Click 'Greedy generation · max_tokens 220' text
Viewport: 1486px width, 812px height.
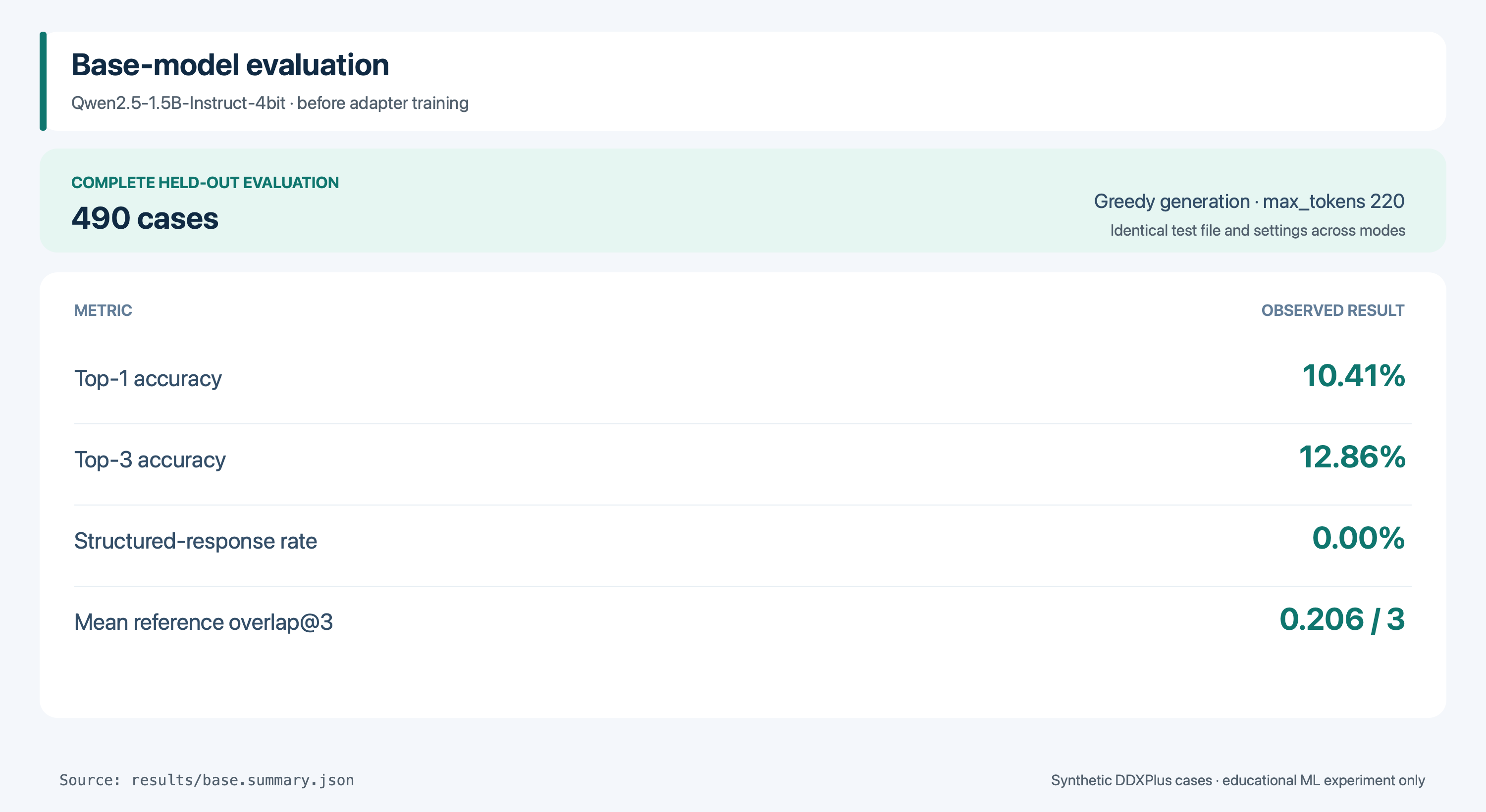(x=1249, y=202)
